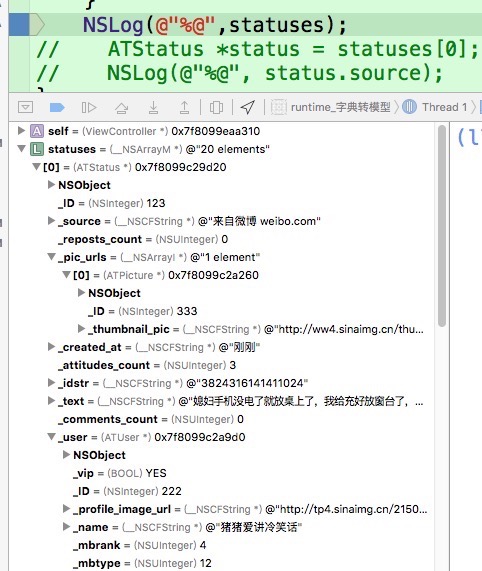Click the 0x7f8099eaa310 self address
The height and width of the screenshot is (571, 482).
point(216,131)
